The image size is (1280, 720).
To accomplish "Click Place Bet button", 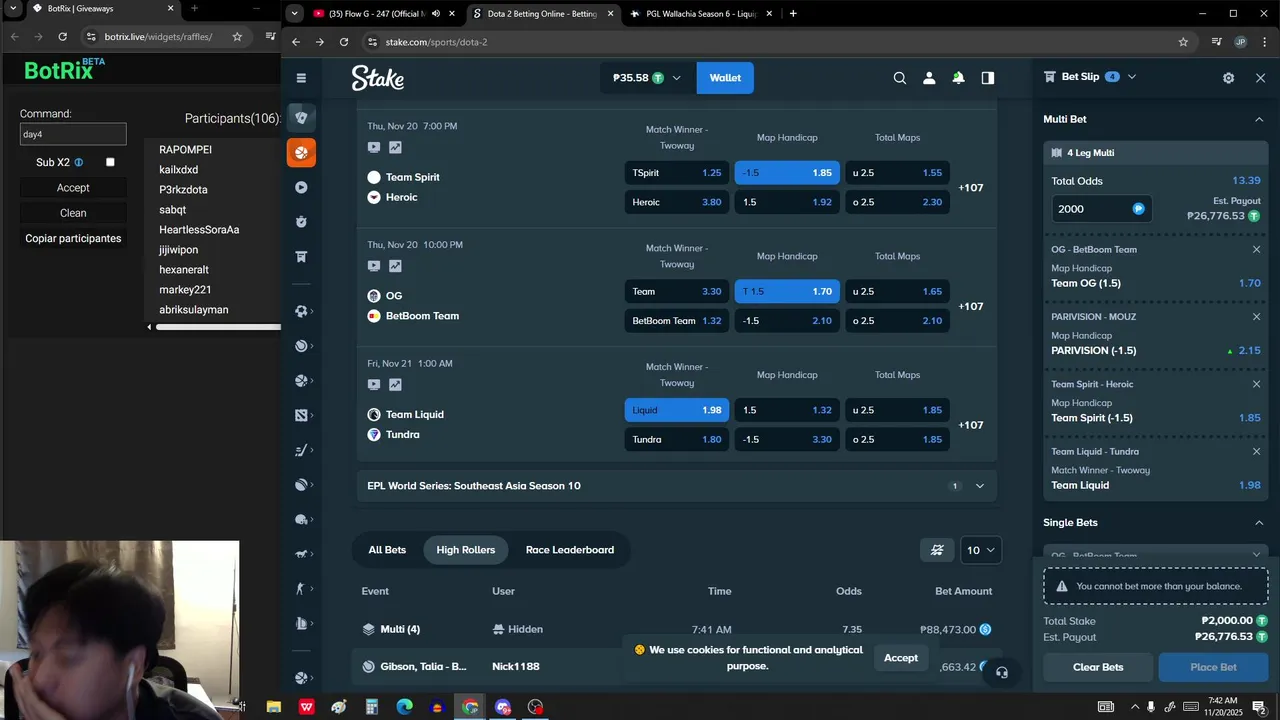I will tap(1213, 667).
